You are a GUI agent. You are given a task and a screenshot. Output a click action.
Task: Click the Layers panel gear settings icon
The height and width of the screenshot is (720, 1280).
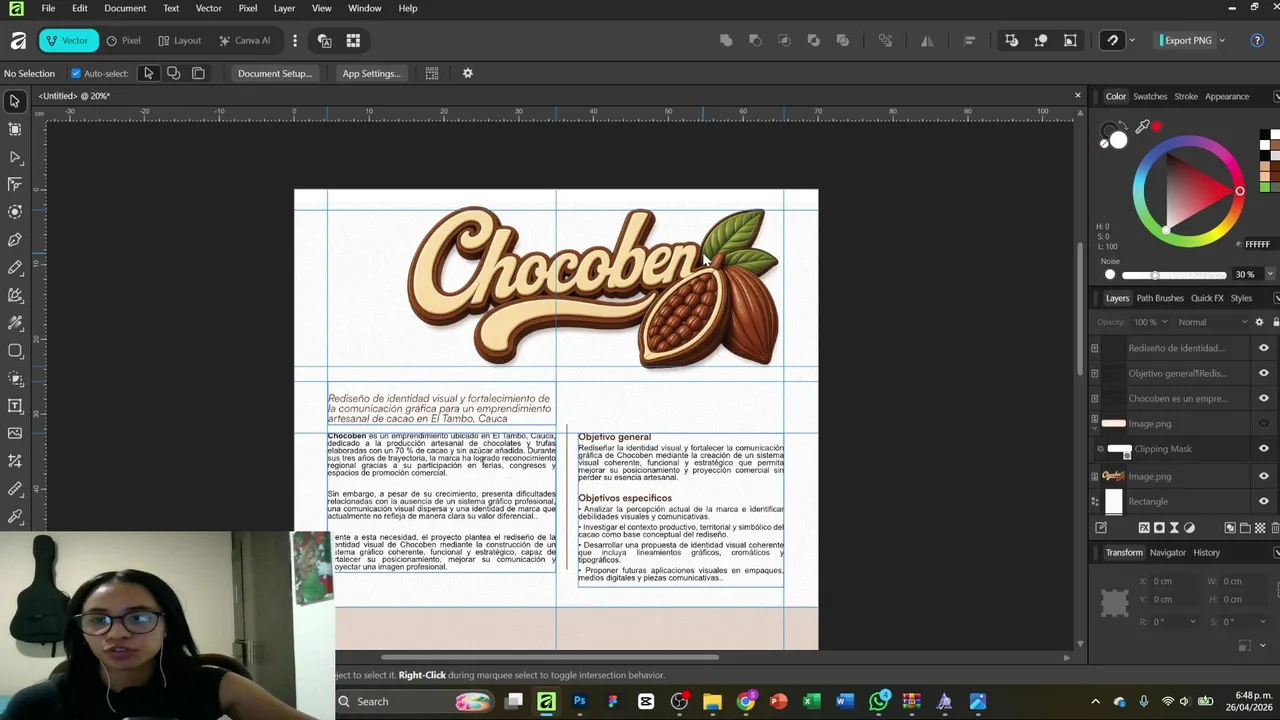tap(1259, 322)
